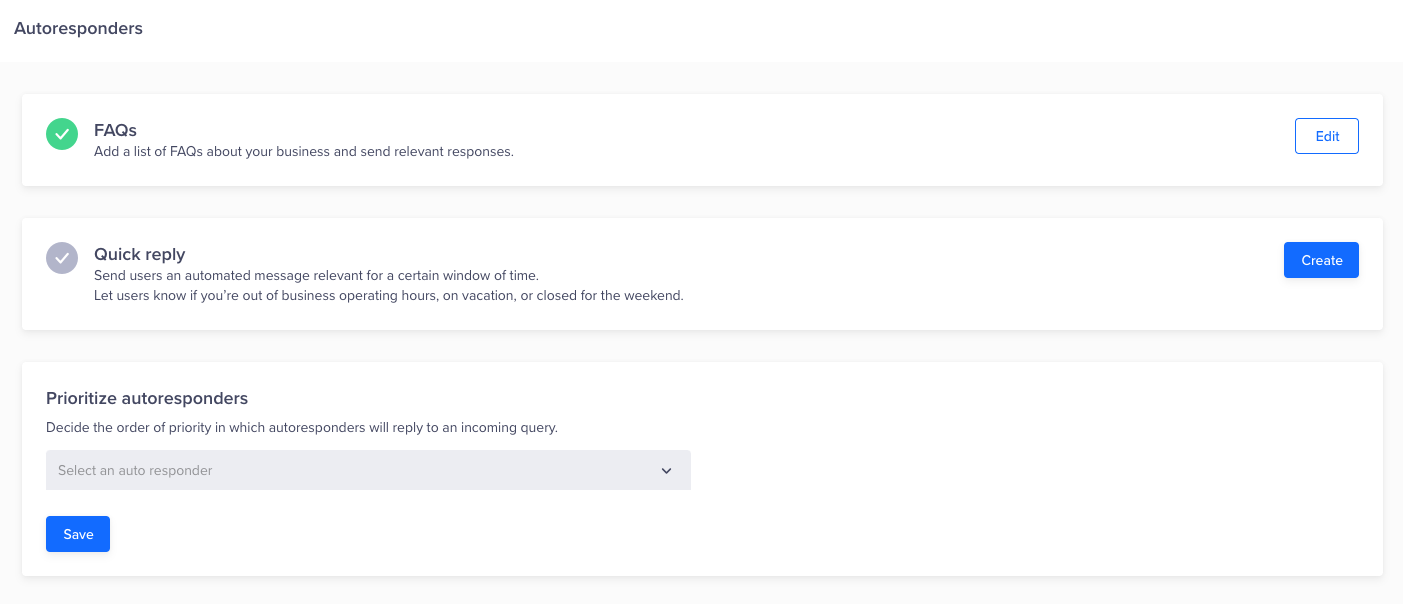Create a Quick reply autoresponder

tap(1321, 260)
